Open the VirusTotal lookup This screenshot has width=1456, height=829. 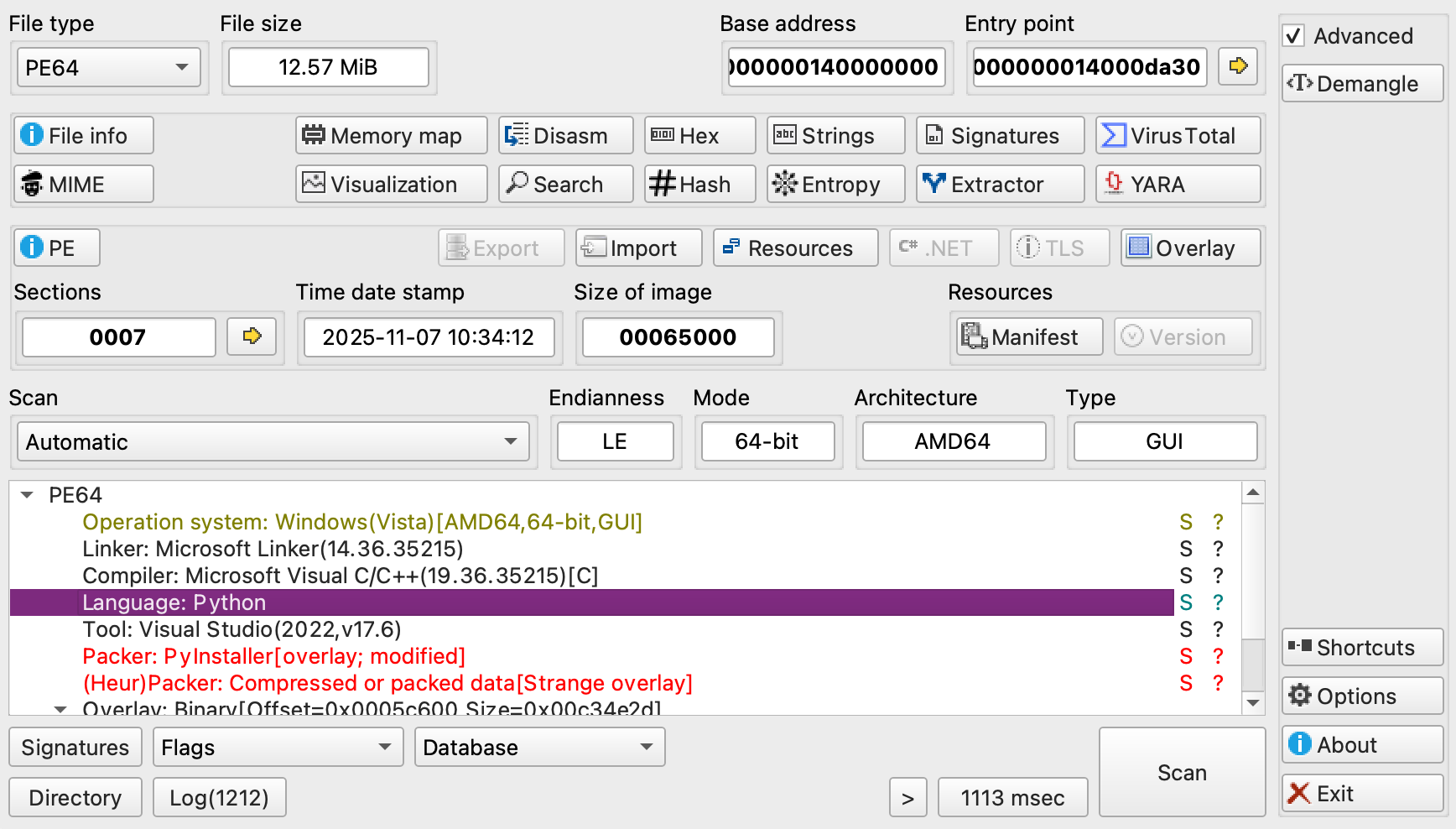(x=1178, y=135)
